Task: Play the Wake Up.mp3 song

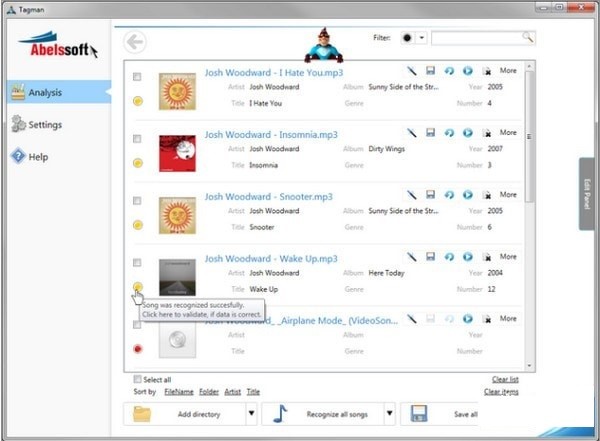Action: 468,257
